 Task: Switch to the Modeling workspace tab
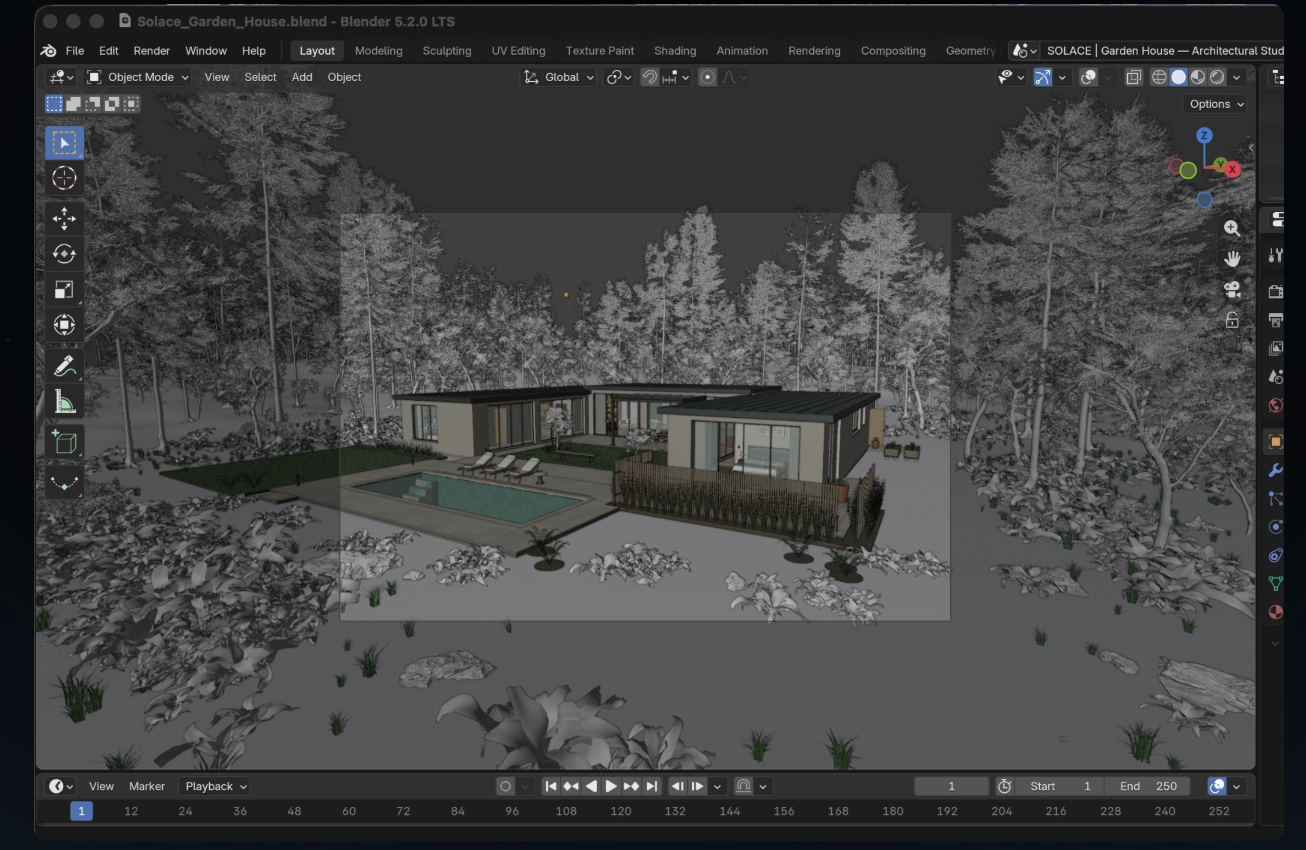point(379,51)
